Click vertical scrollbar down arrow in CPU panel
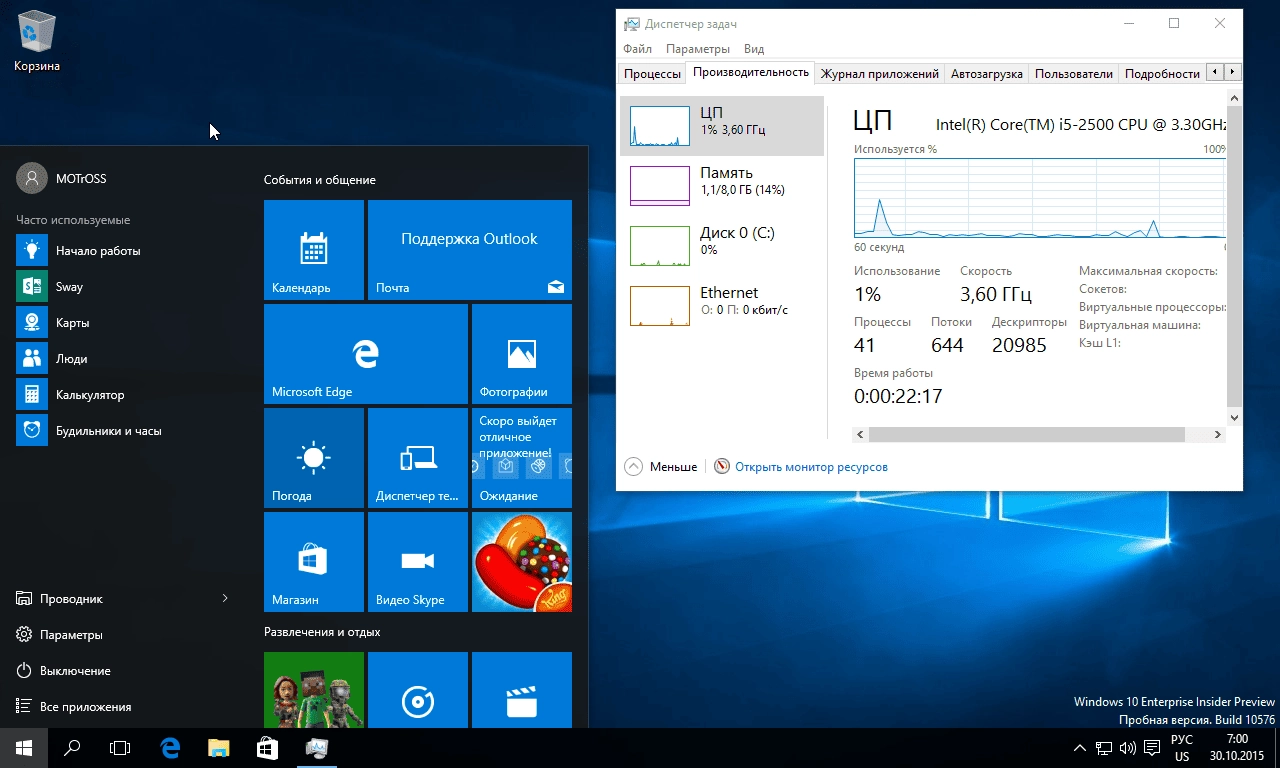The width and height of the screenshot is (1280, 768). click(1234, 418)
